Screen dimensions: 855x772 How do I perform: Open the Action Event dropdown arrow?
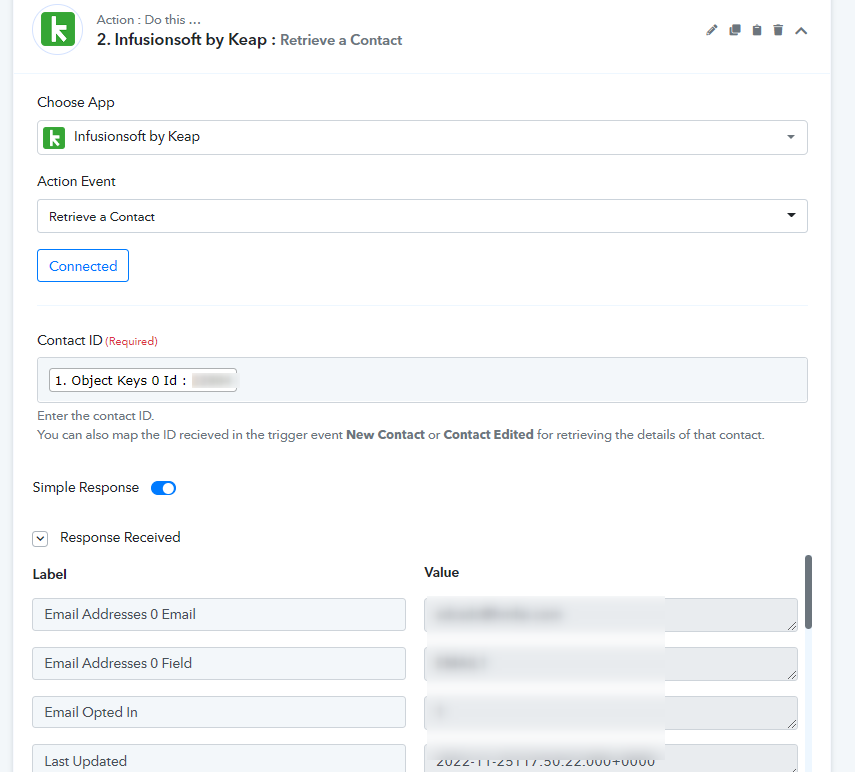pos(791,215)
